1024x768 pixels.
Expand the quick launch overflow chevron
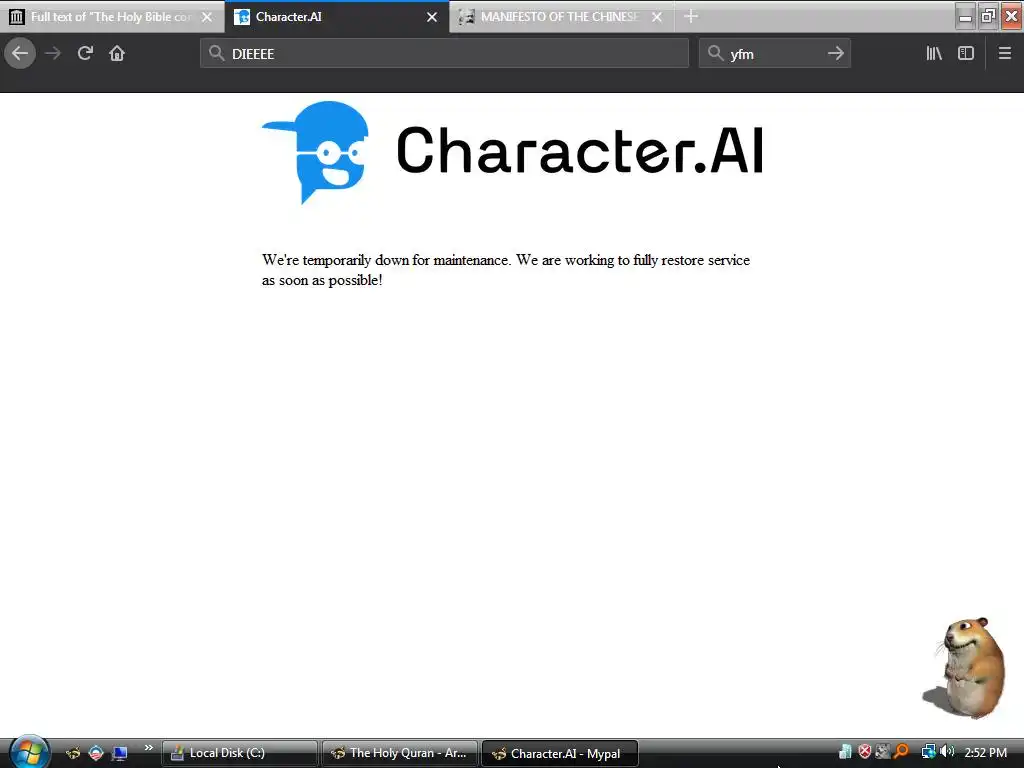(149, 748)
